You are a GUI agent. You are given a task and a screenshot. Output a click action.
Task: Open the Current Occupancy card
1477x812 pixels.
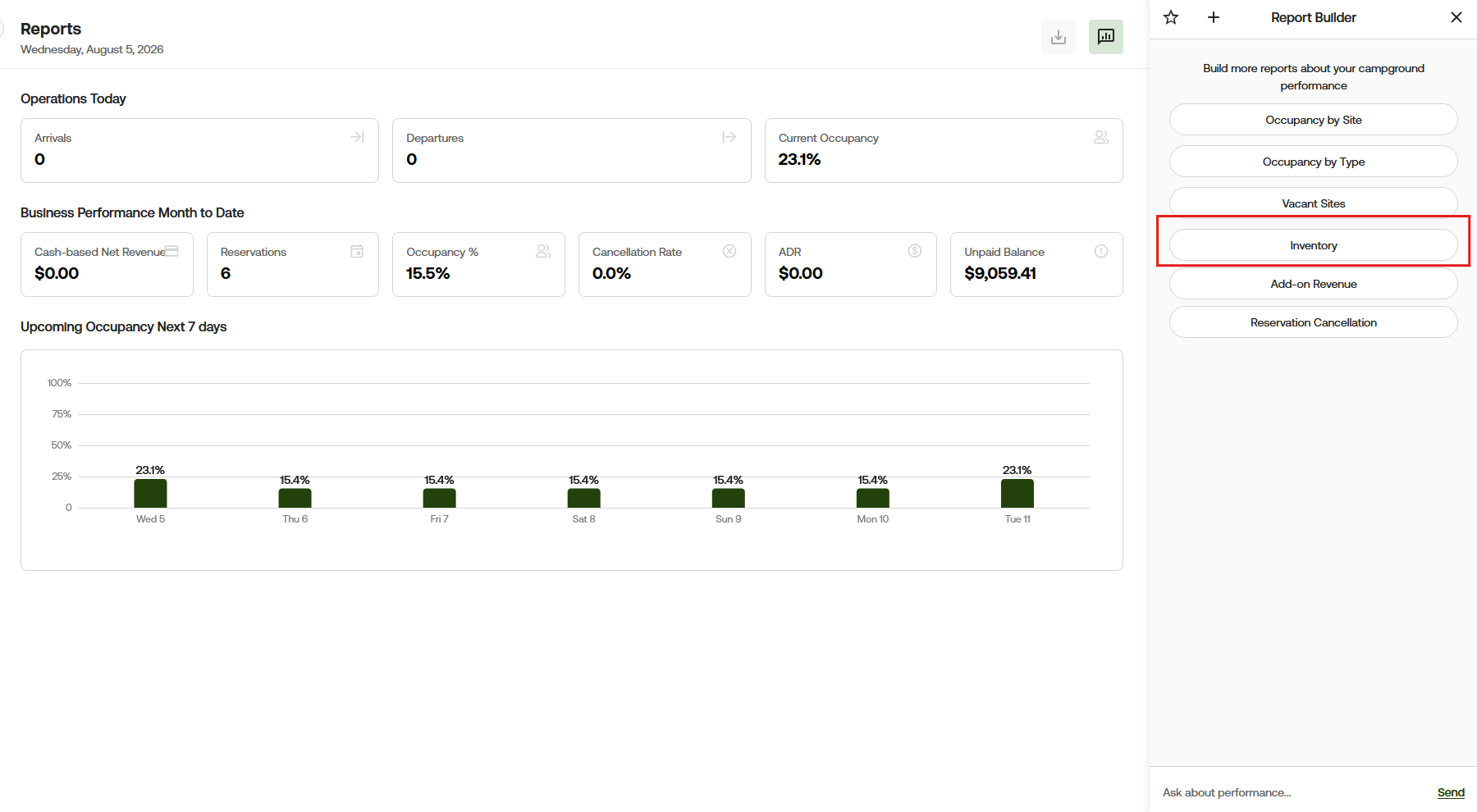(x=944, y=150)
